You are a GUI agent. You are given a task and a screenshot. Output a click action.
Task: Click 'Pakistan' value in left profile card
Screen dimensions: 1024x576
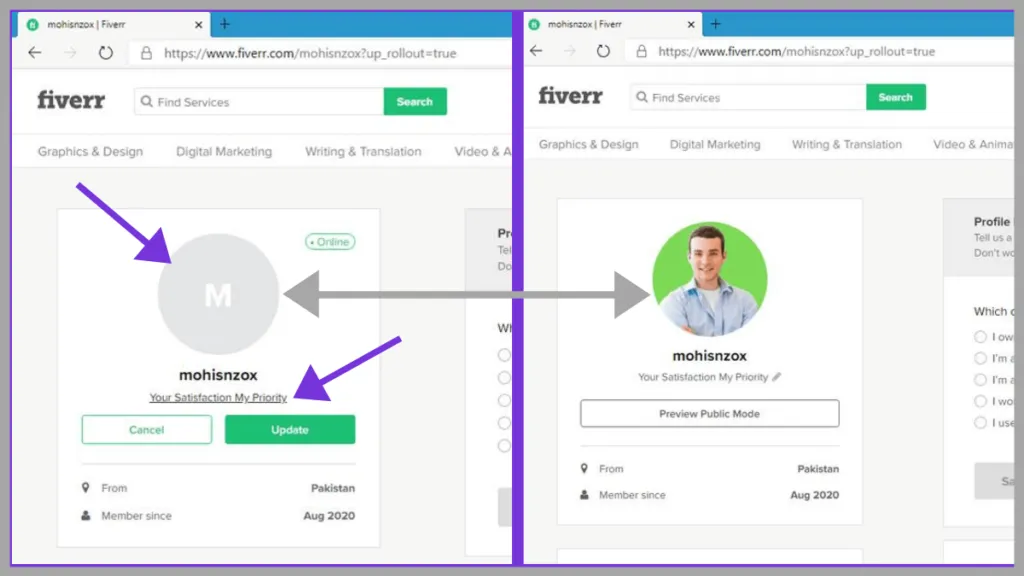click(333, 488)
